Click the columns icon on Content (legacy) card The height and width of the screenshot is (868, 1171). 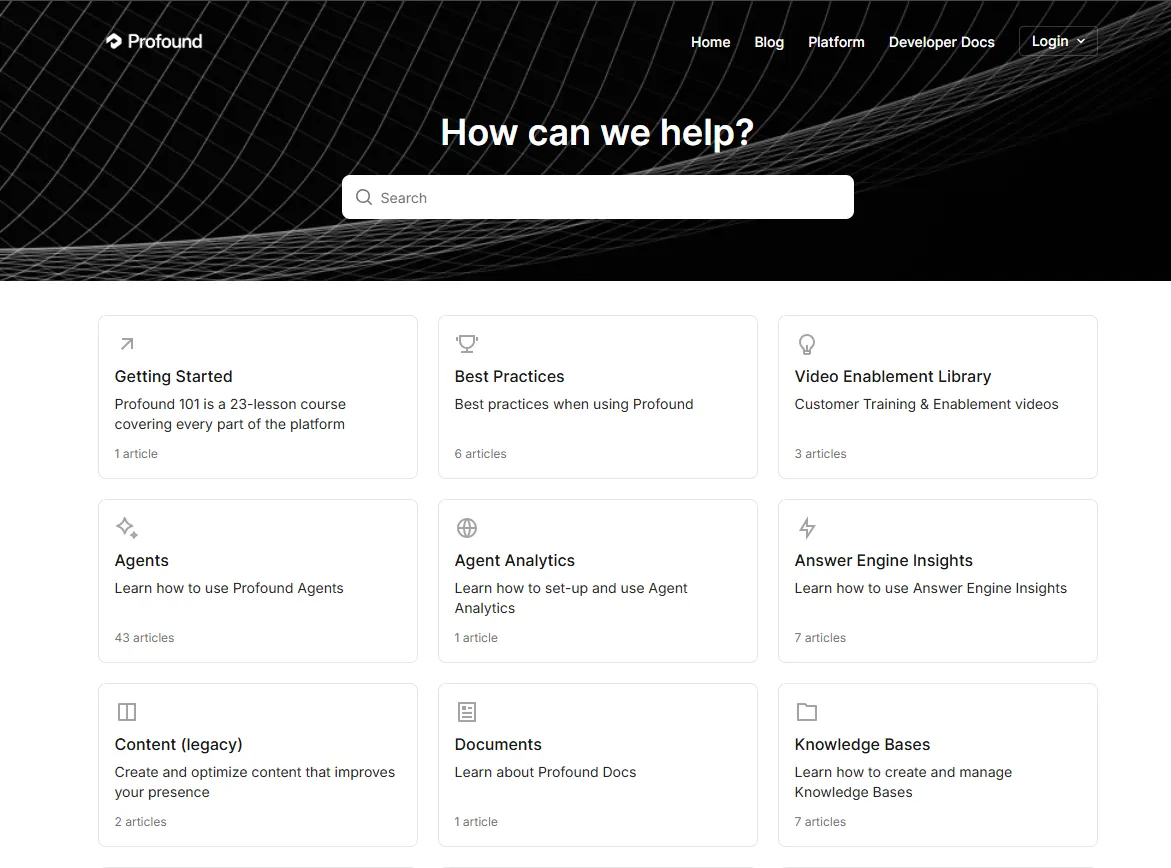click(127, 712)
